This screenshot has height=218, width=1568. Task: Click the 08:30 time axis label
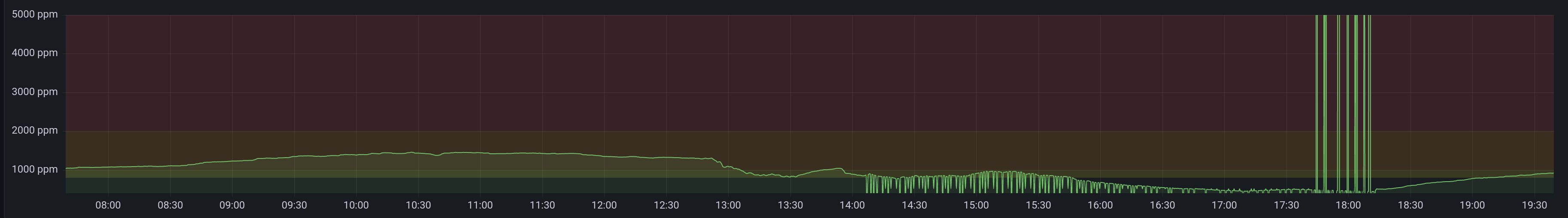click(170, 205)
